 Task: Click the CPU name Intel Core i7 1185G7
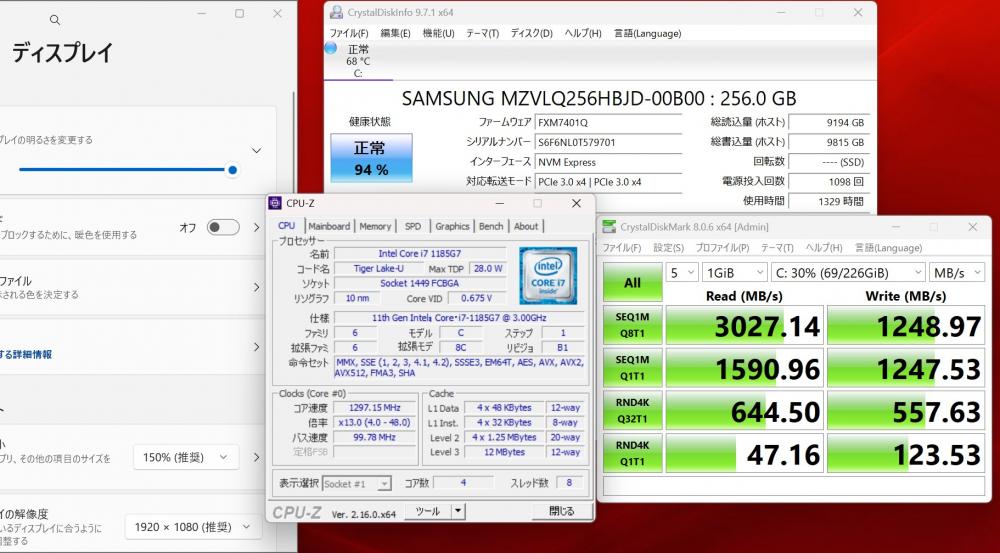coord(420,254)
